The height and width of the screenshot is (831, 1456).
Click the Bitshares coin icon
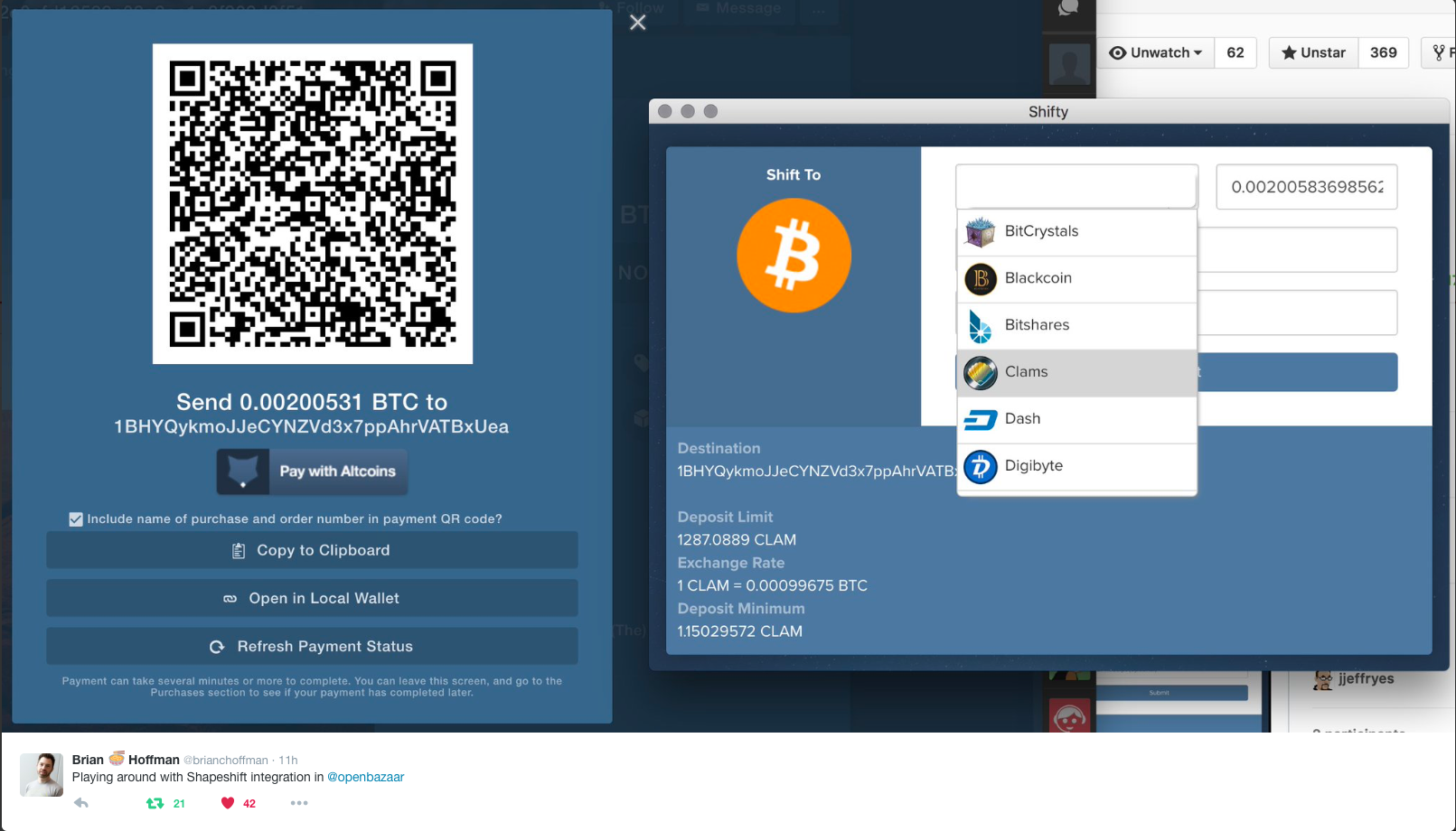coord(981,326)
